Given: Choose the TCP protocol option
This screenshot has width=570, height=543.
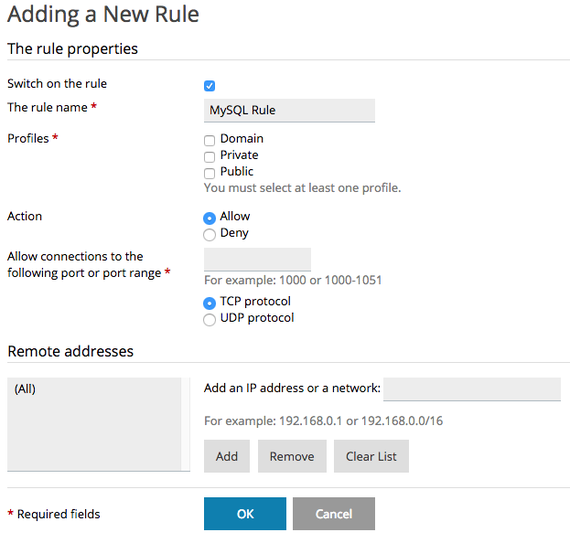Looking at the screenshot, I should (209, 303).
